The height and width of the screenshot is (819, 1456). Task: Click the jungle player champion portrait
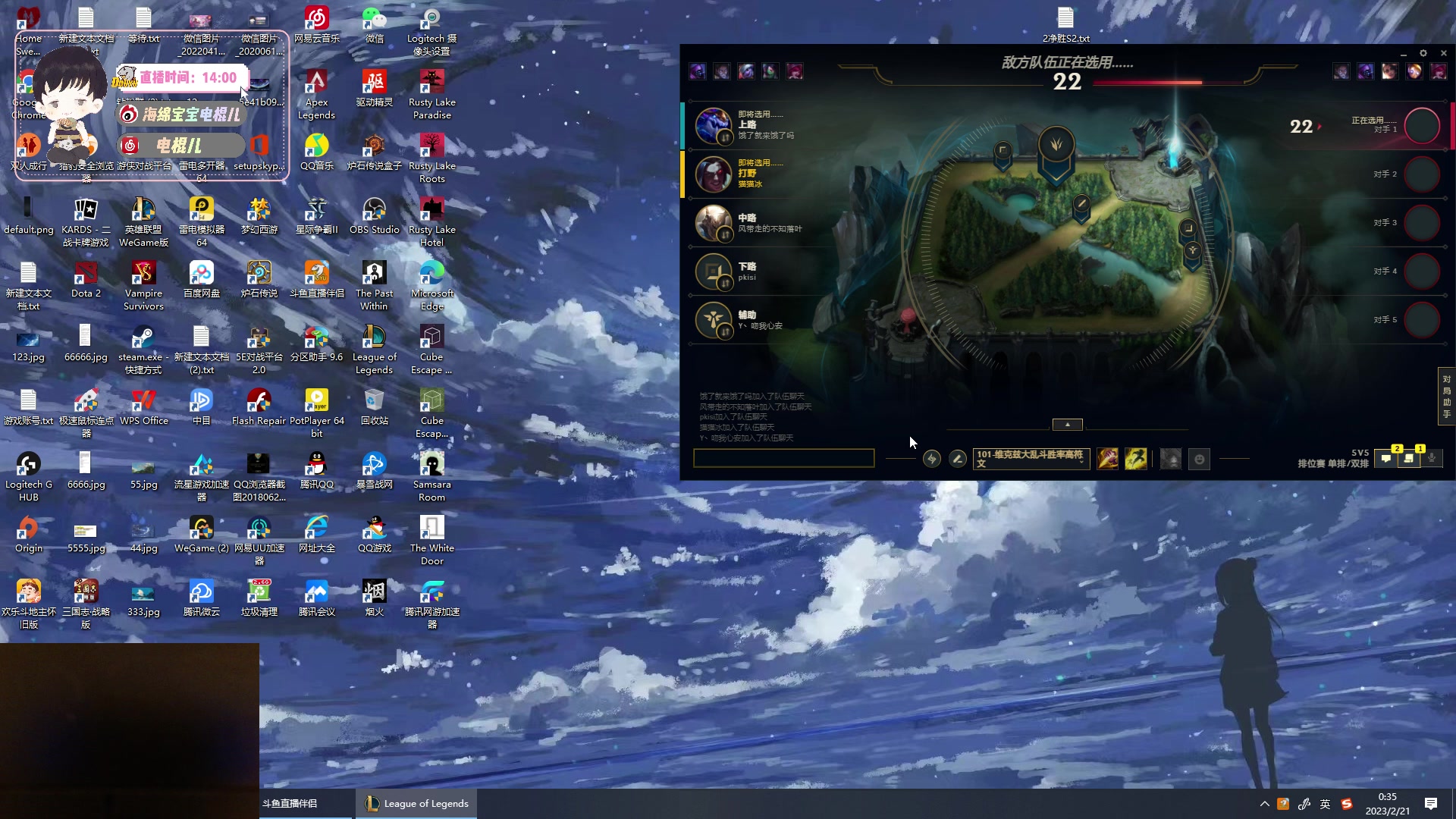click(x=713, y=174)
